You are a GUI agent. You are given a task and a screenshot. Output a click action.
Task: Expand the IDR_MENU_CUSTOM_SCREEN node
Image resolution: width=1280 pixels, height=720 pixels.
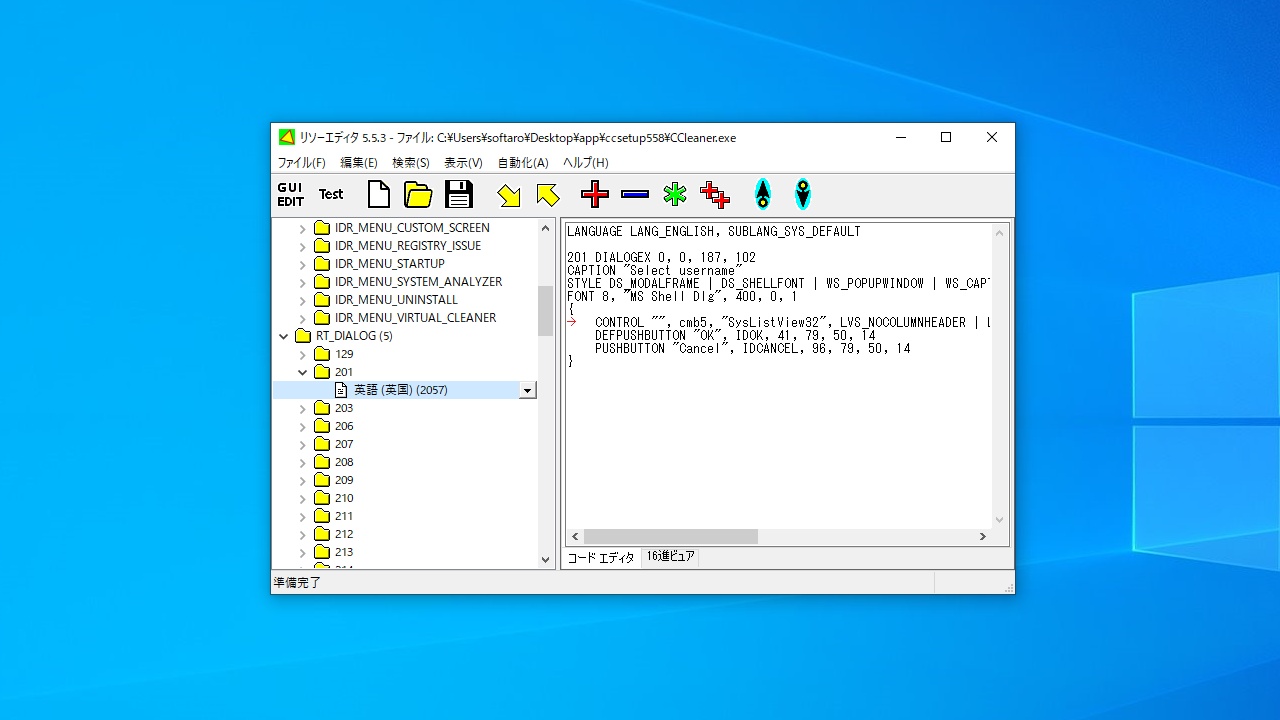coord(303,228)
